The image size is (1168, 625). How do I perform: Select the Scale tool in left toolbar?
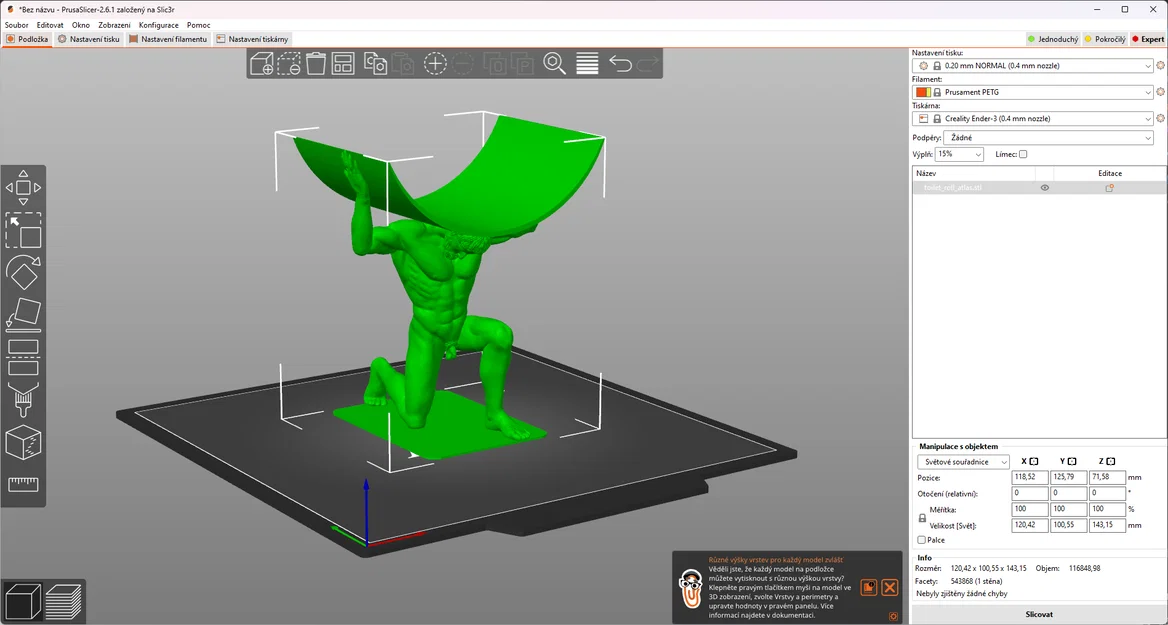click(23, 230)
